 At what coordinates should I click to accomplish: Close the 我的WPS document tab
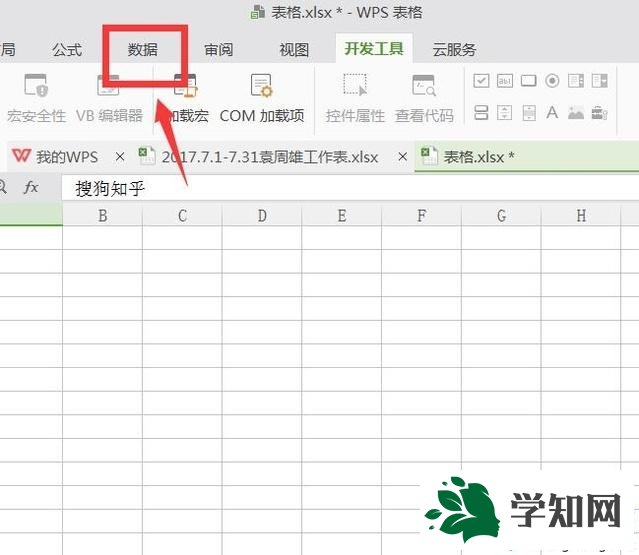click(120, 156)
